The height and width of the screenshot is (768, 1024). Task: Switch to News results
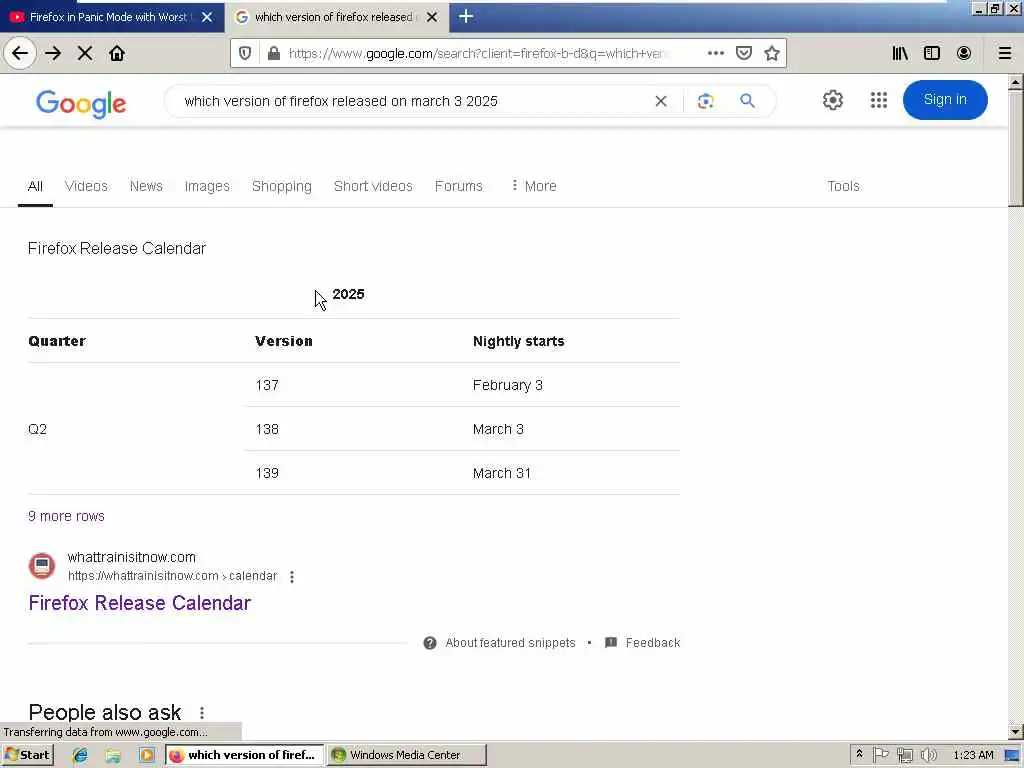tap(146, 186)
